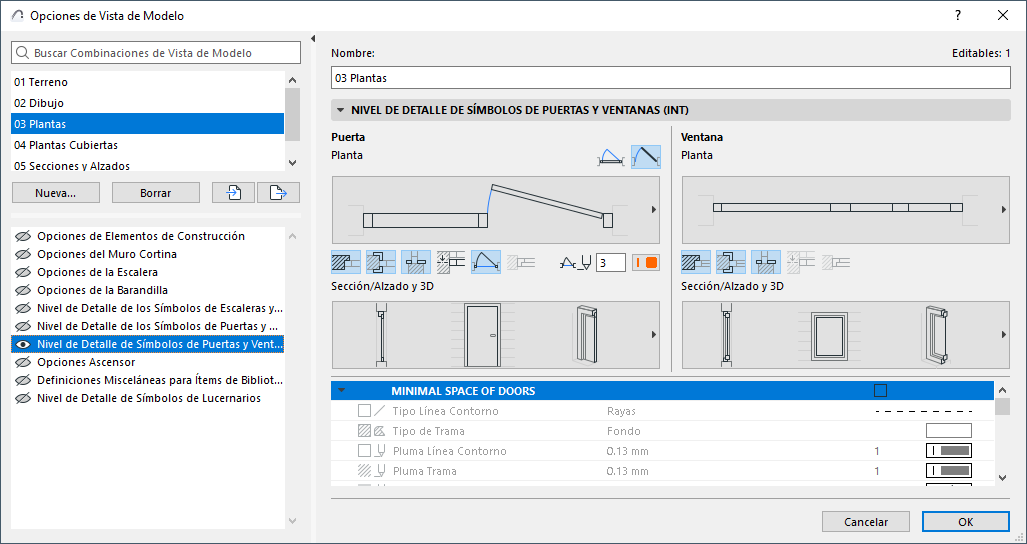Image resolution: width=1027 pixels, height=544 pixels.
Task: Click the door pen number field
Action: 610,263
